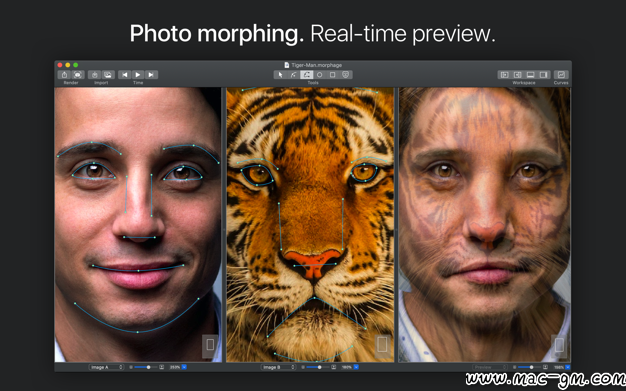Expand the zoom percentage menu under Image A

[184, 367]
